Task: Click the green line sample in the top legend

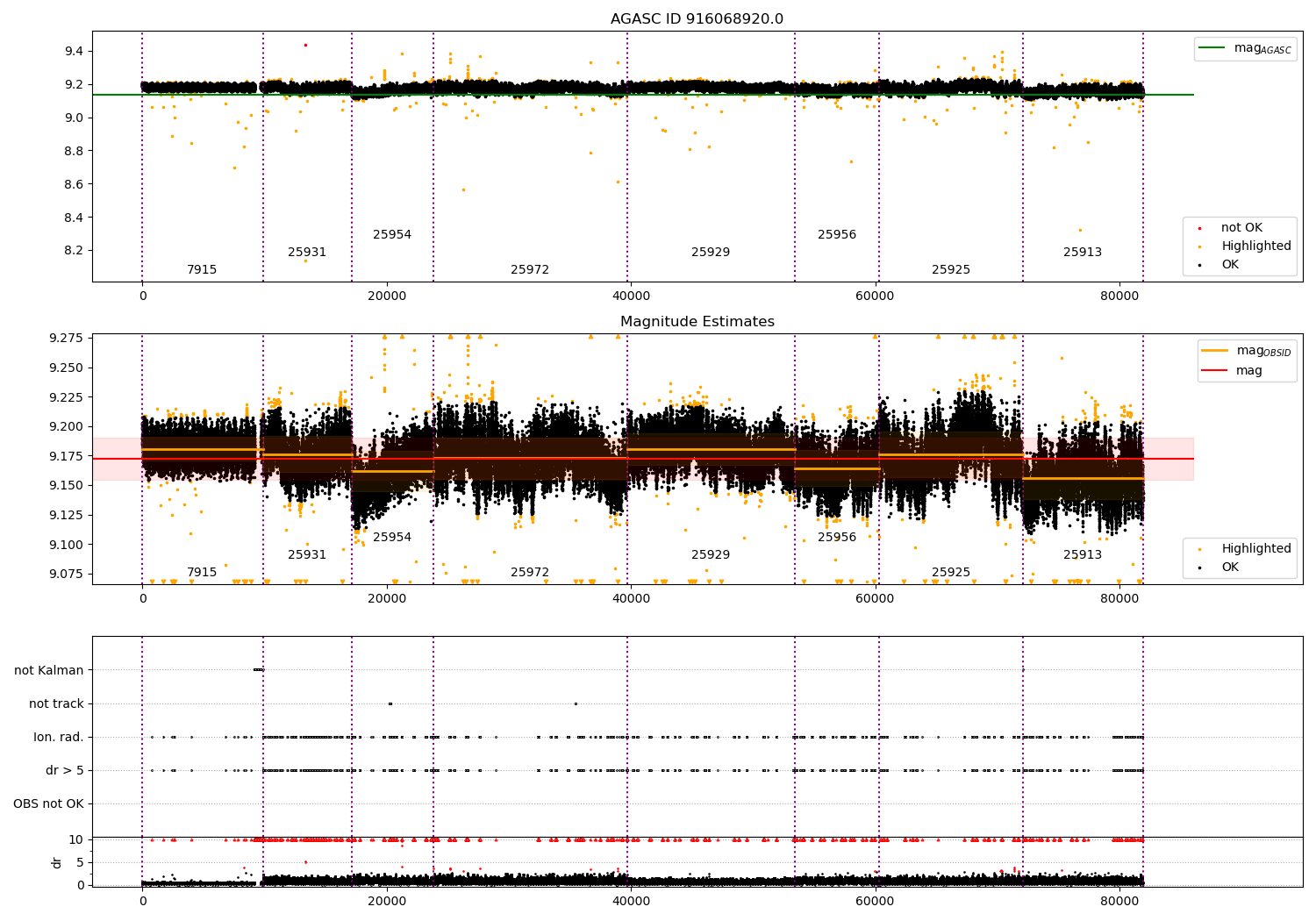Action: pos(1212,48)
